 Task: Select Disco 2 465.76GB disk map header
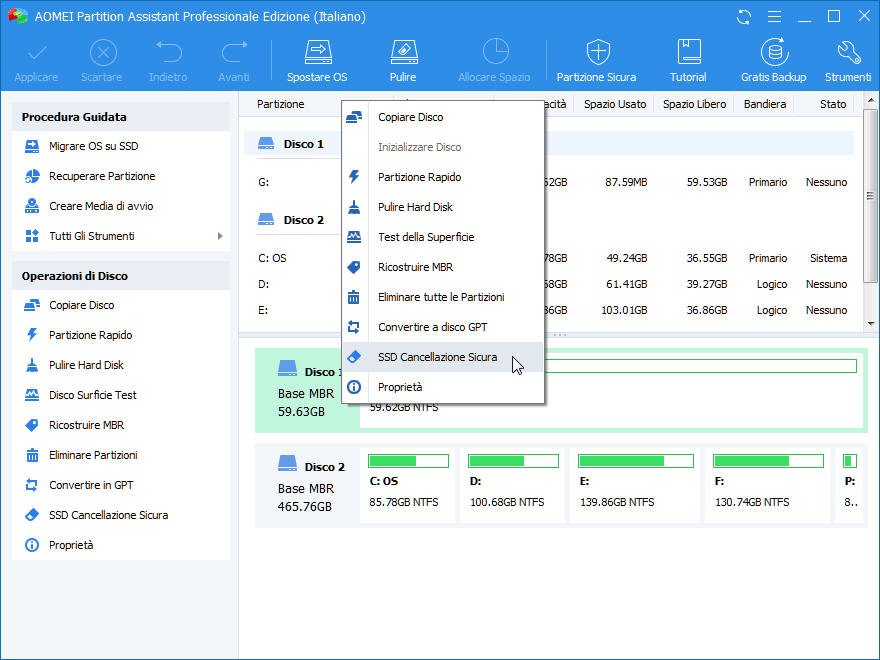pyautogui.click(x=307, y=486)
